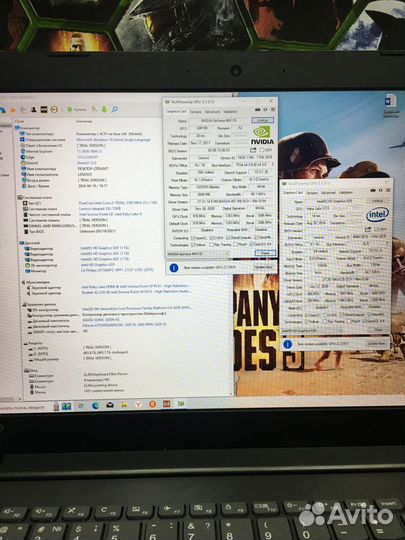Switch to Advanced tab in Intel GPU-Z
Viewport: 405px width, 540px height.
tap(328, 193)
